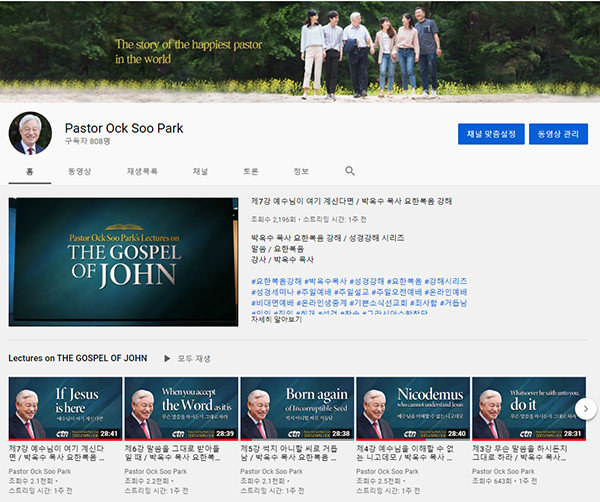Click the #기쁜소식선교회 hashtag
600x502 pixels.
[x=378, y=303]
